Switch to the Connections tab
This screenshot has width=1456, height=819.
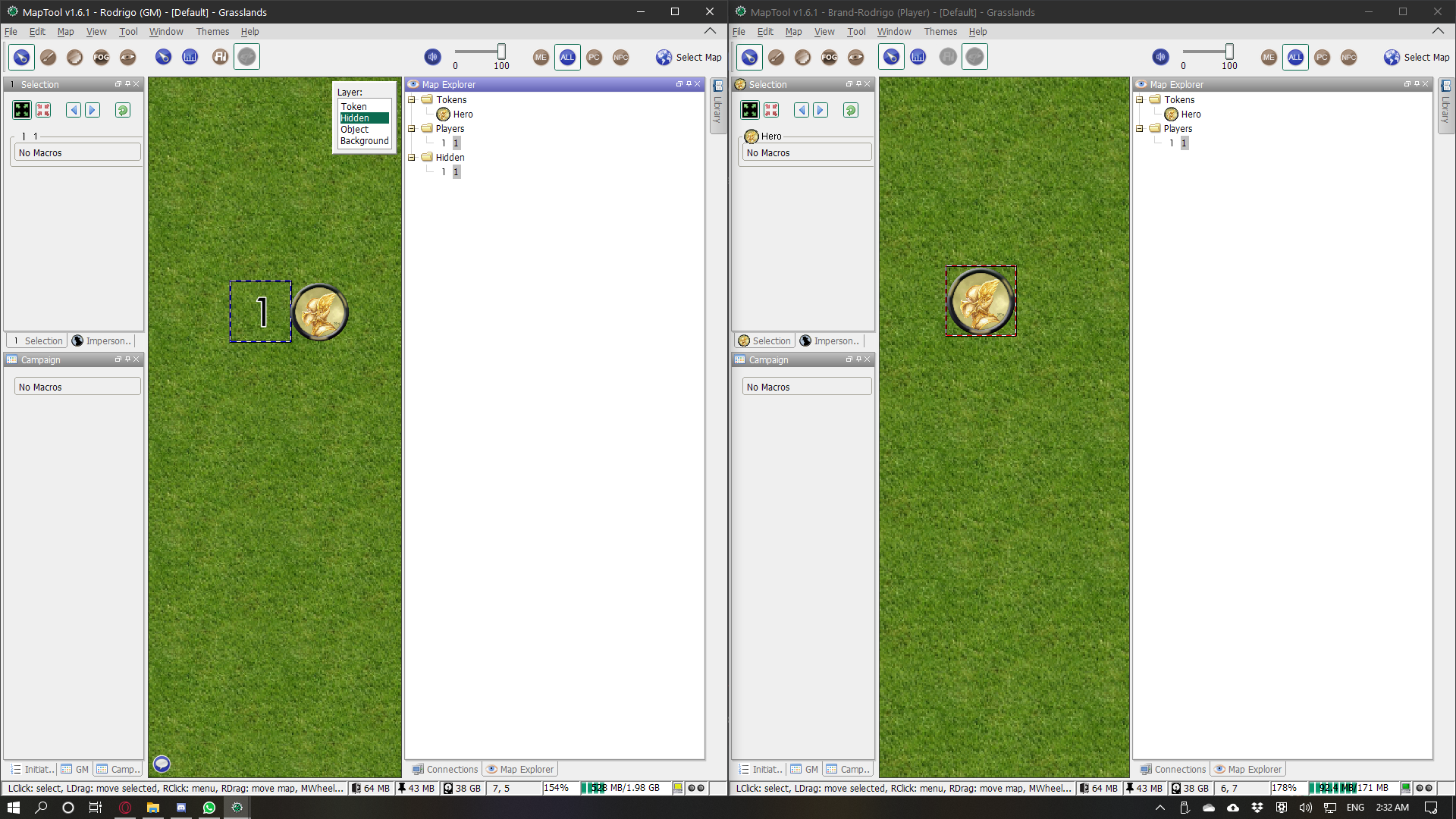[450, 769]
